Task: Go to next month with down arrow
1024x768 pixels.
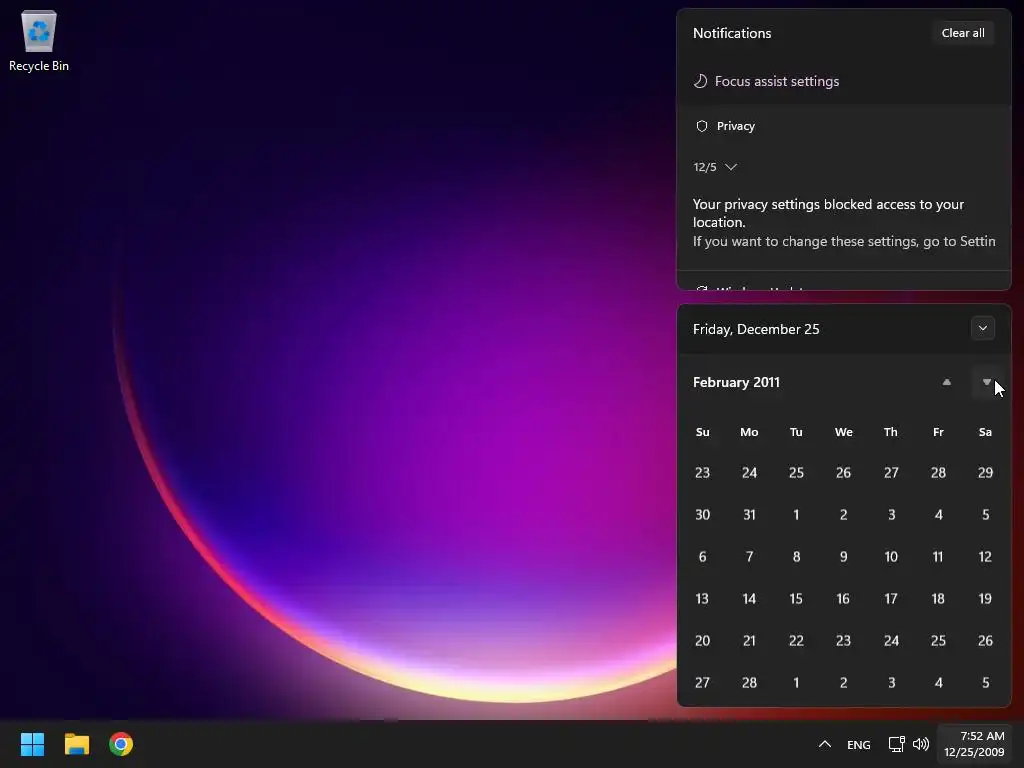Action: click(986, 382)
